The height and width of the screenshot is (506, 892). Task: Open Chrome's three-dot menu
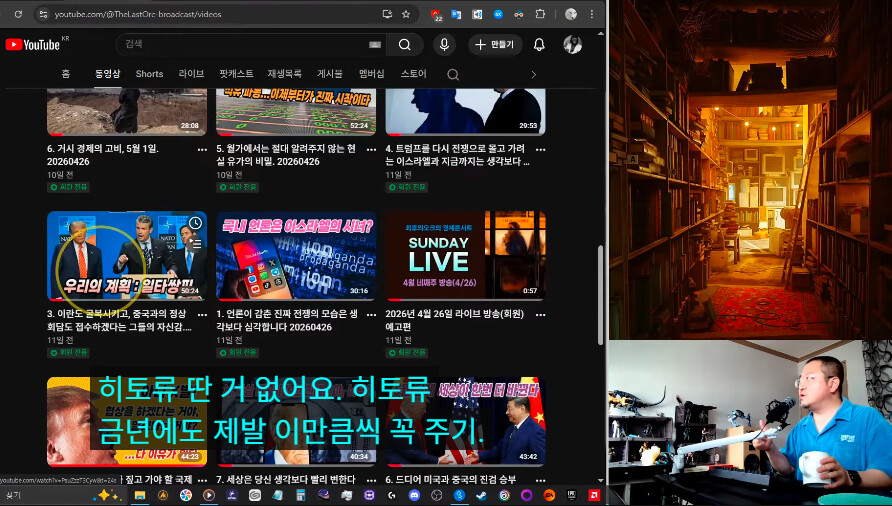pyautogui.click(x=592, y=14)
